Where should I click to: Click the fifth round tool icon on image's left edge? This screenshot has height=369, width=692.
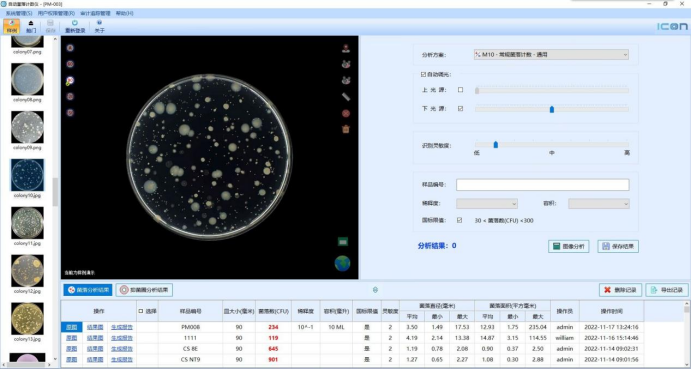[x=70, y=113]
